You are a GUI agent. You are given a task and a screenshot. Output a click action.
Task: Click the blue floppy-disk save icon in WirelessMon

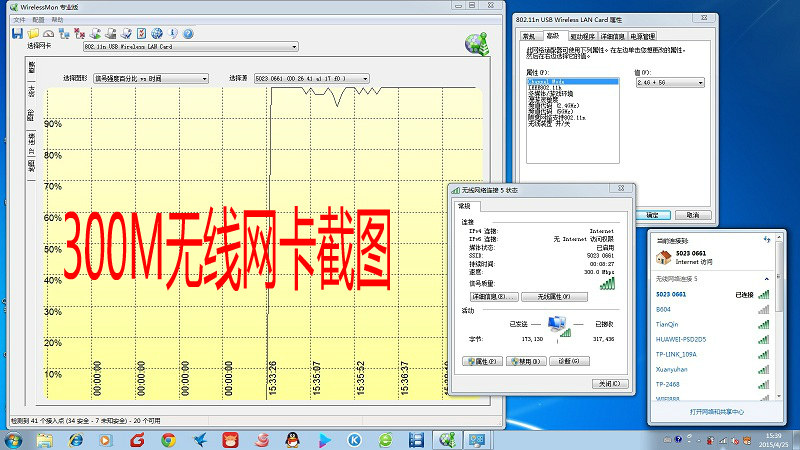click(17, 34)
